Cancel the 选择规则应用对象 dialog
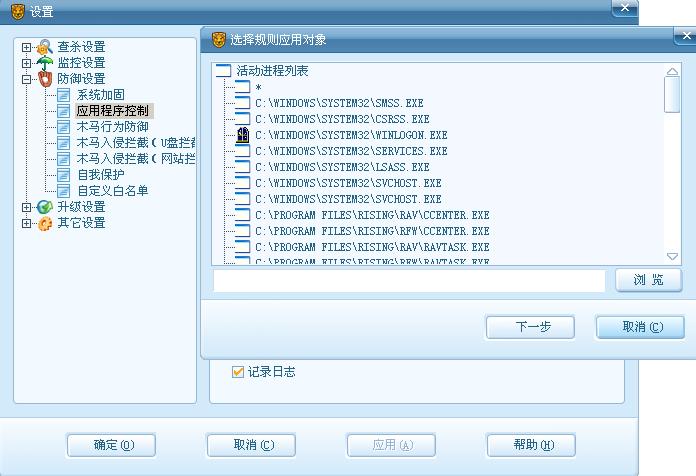Screen dimensions: 696x476 [x=640, y=327]
